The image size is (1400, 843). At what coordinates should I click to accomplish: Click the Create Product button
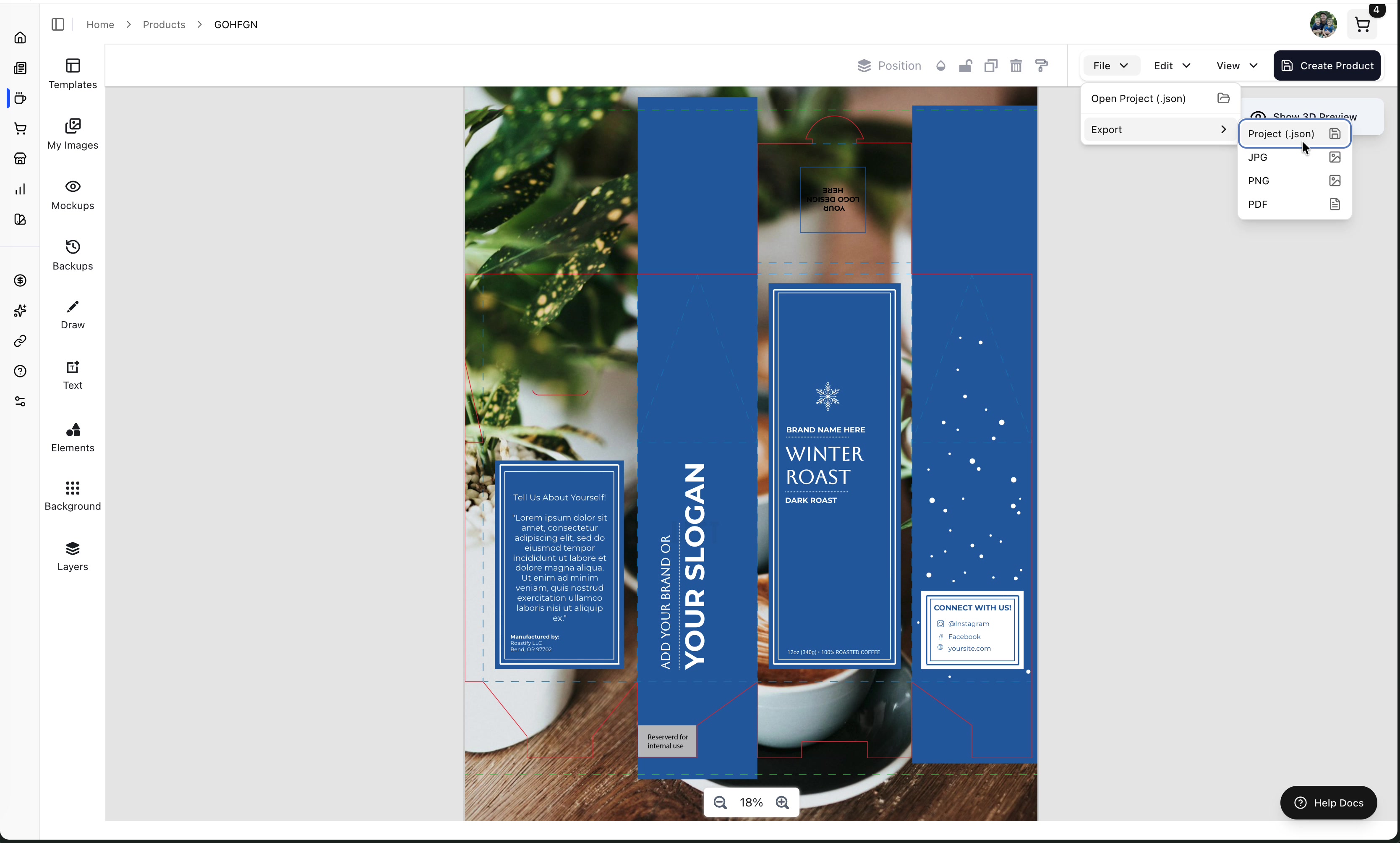(1327, 66)
